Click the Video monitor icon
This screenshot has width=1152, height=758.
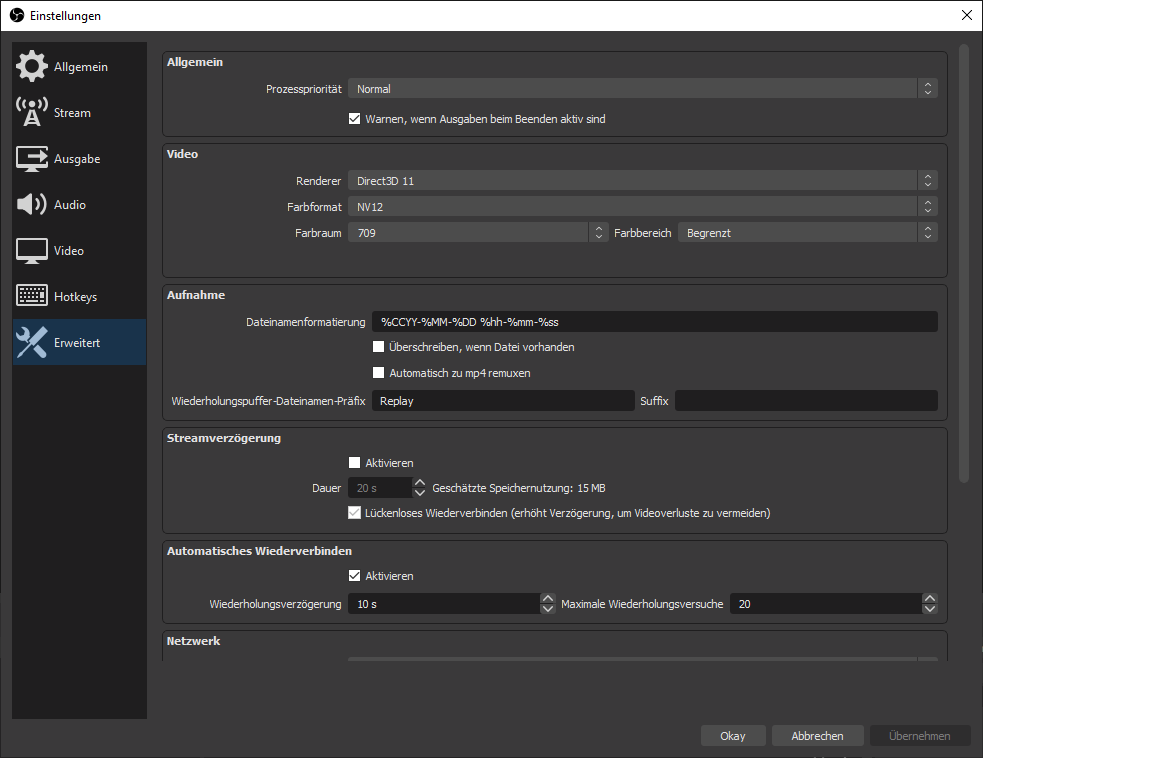tap(32, 250)
